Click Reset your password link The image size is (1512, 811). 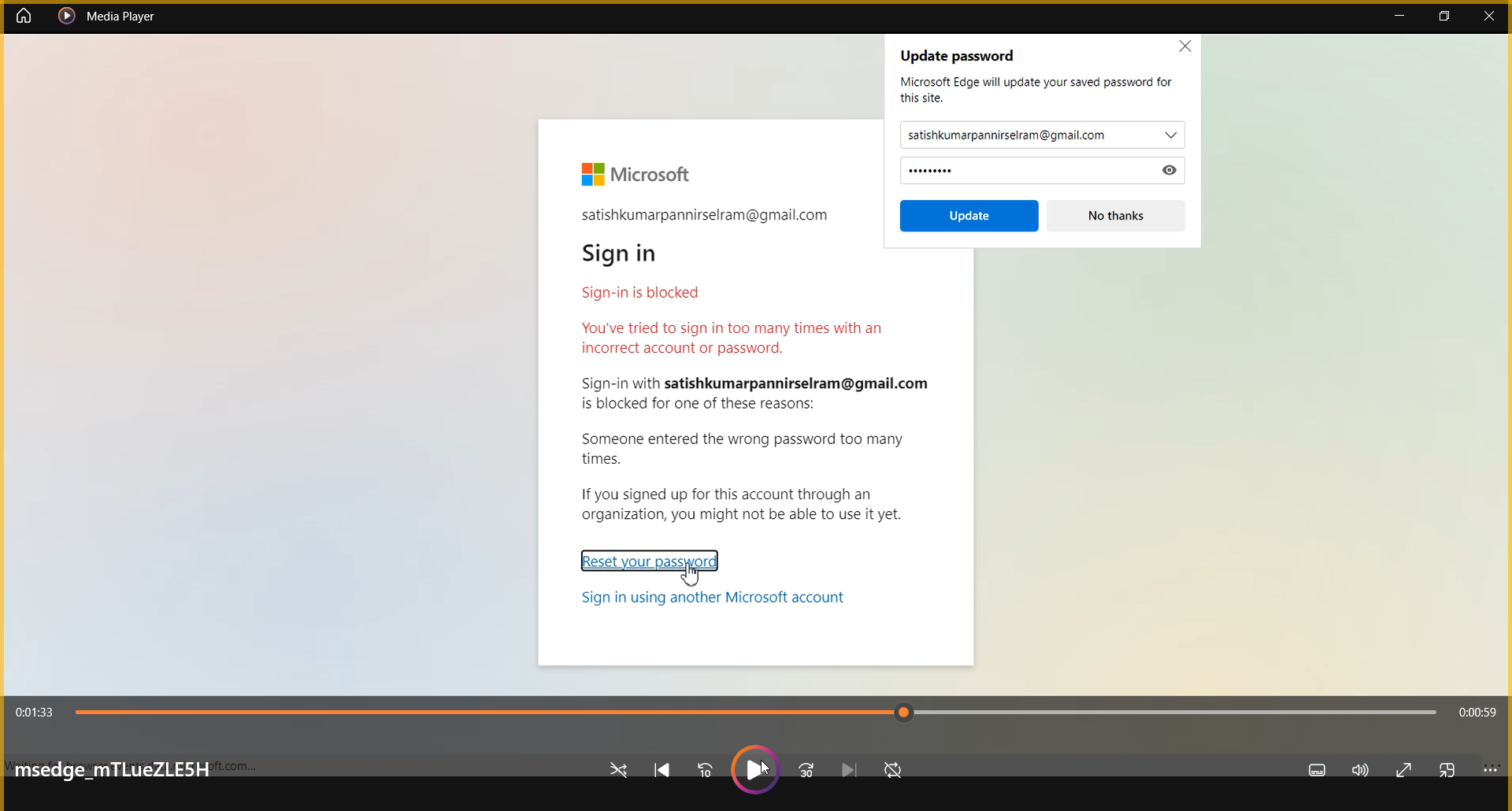click(x=649, y=561)
